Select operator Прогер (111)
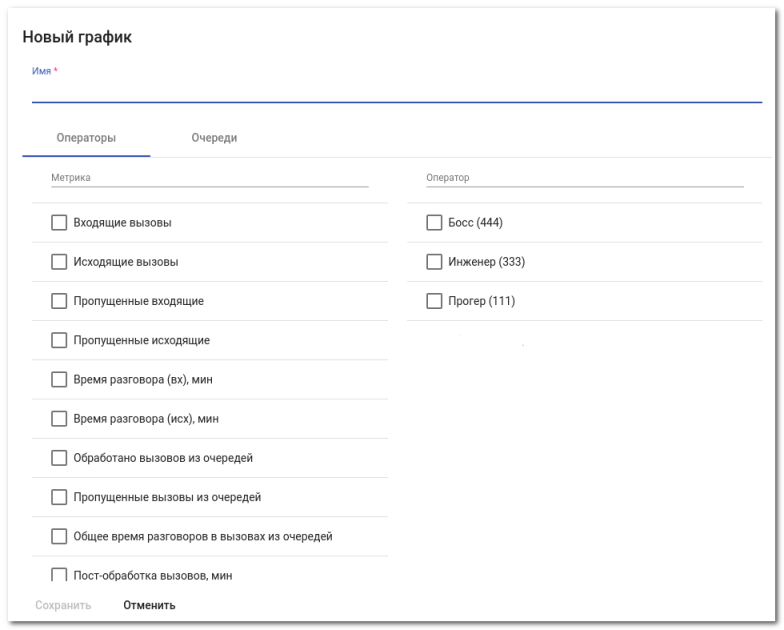 point(434,301)
